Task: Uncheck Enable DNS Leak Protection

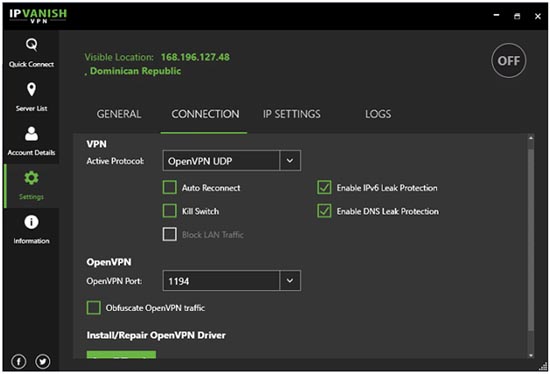Action: coord(324,211)
